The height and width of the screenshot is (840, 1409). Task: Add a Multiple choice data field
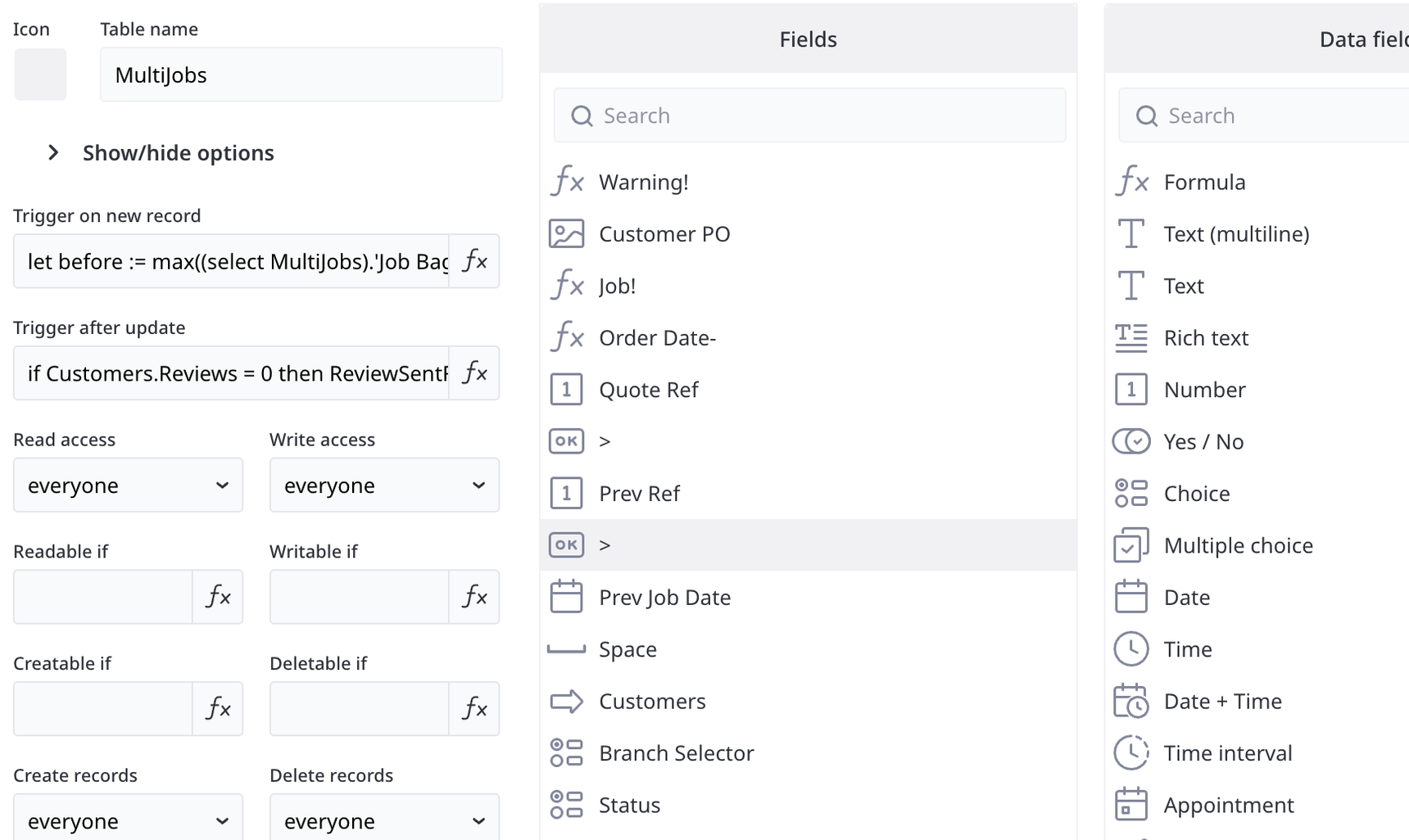click(x=1237, y=546)
